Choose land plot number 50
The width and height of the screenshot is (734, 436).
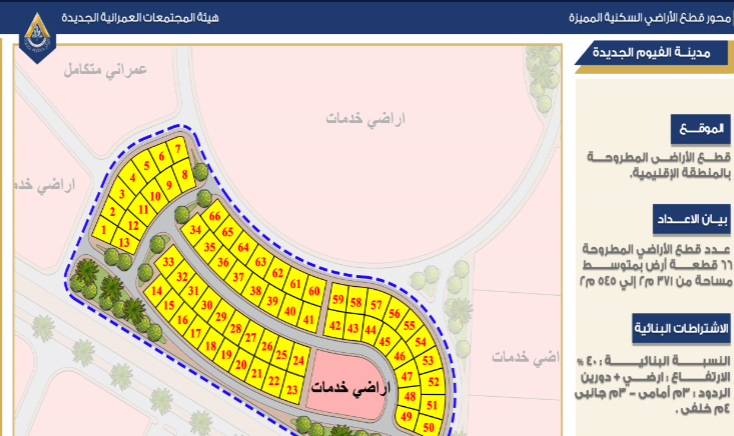point(428,426)
